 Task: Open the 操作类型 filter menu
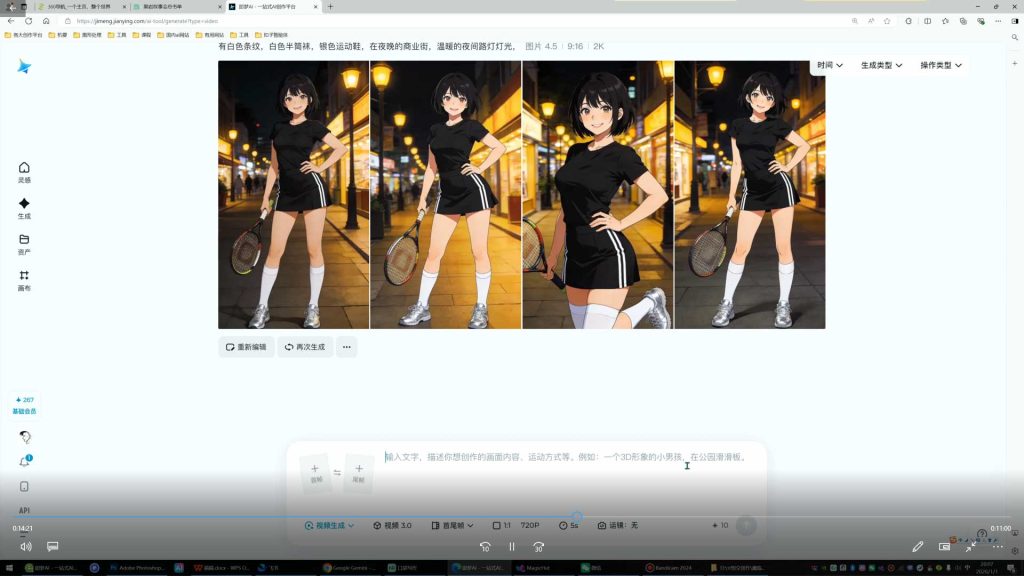941,64
